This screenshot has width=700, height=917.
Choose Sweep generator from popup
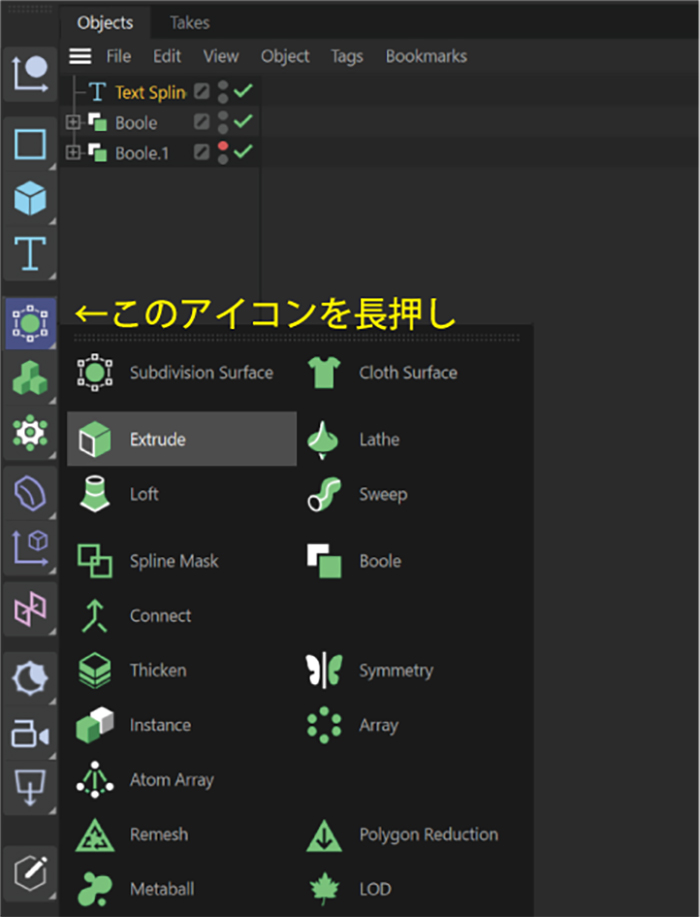(412, 494)
